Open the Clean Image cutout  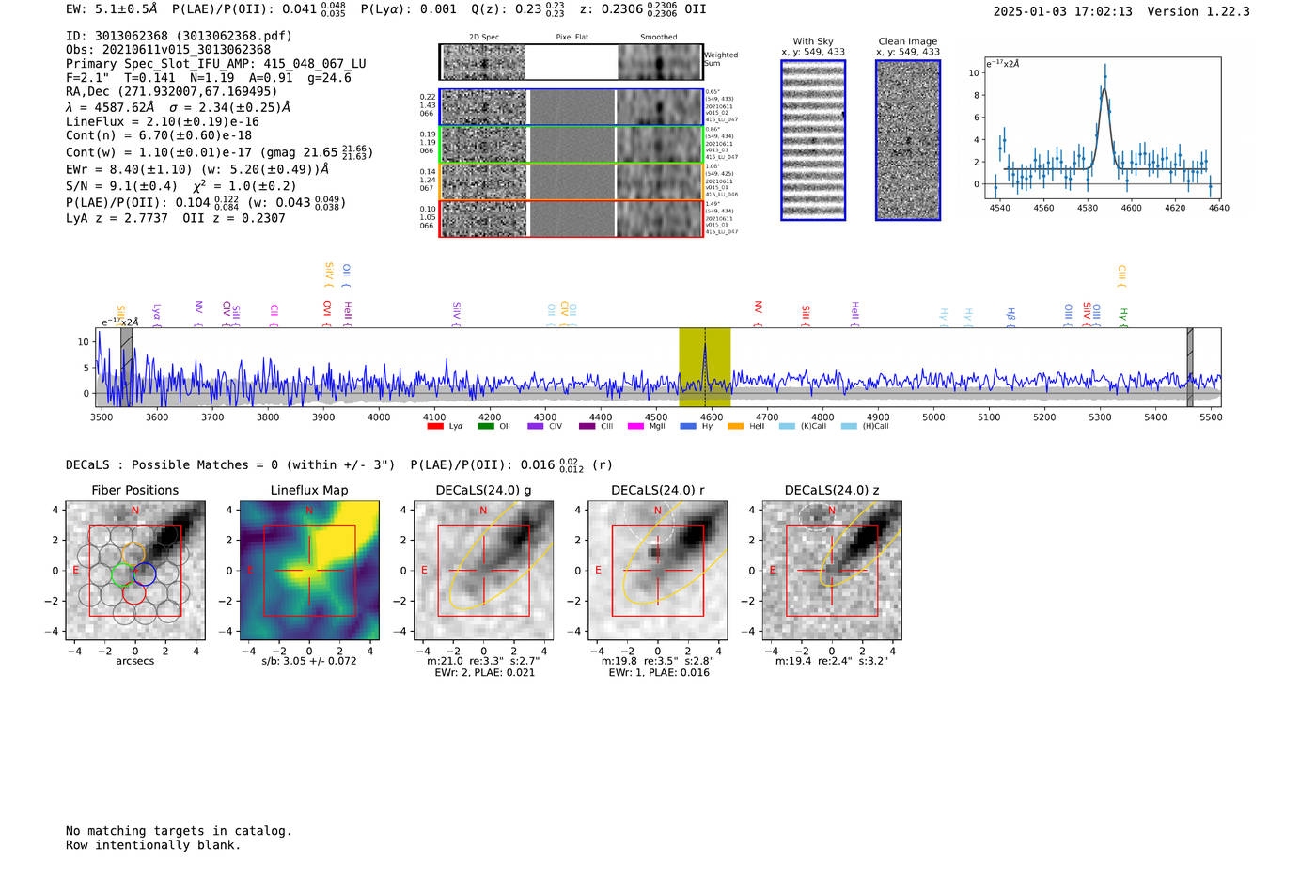908,140
